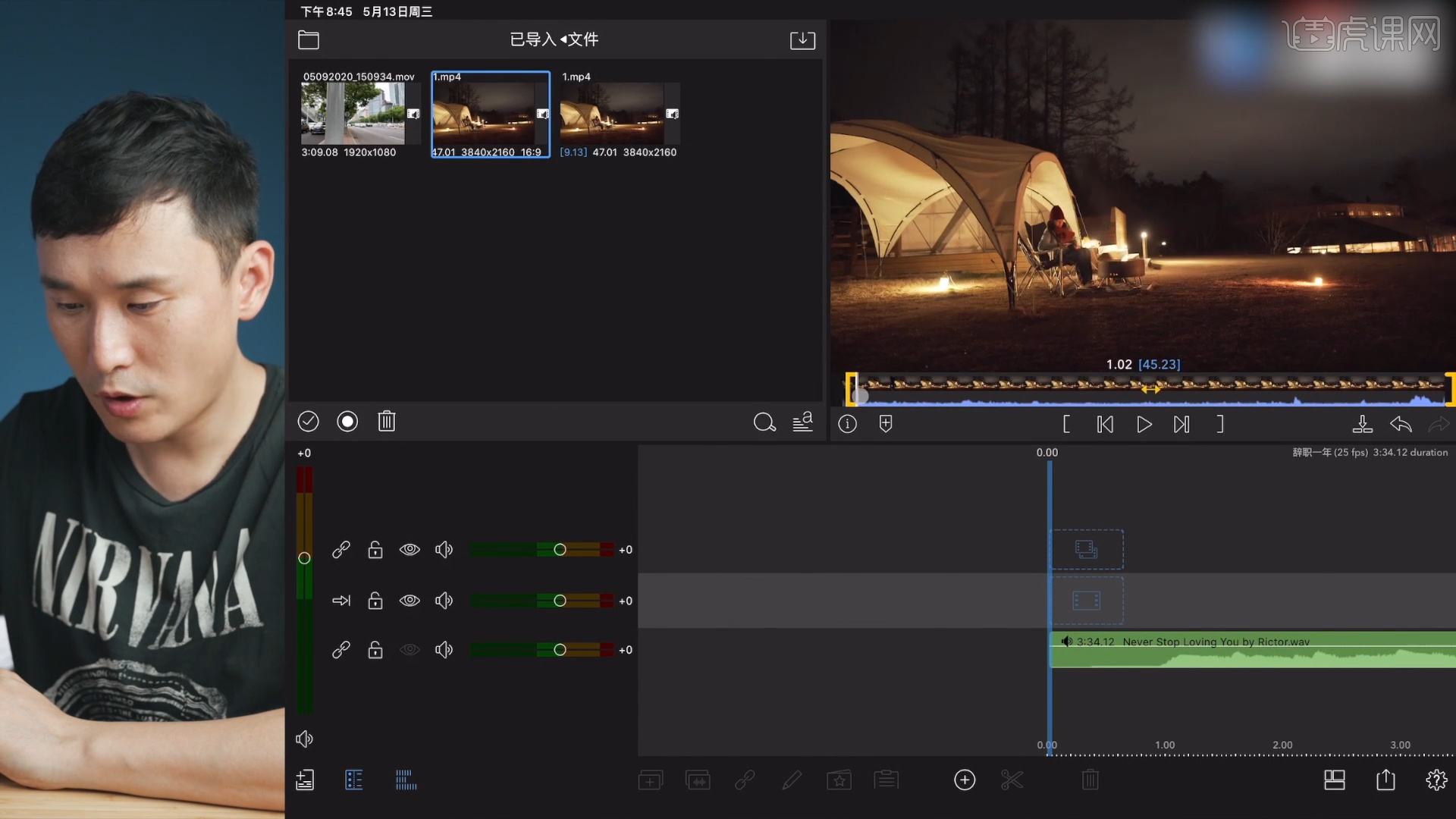This screenshot has height=819, width=1456.
Task: Open the media folder icon
Action: click(309, 39)
